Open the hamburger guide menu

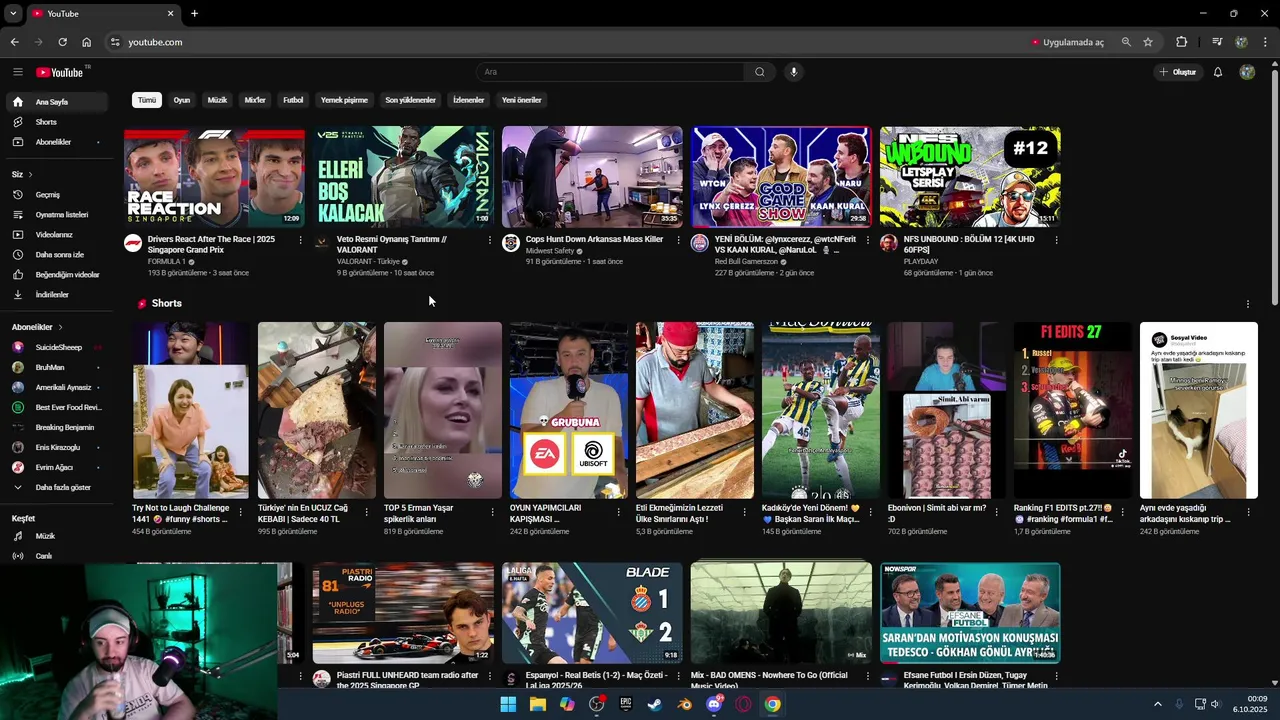point(17,72)
